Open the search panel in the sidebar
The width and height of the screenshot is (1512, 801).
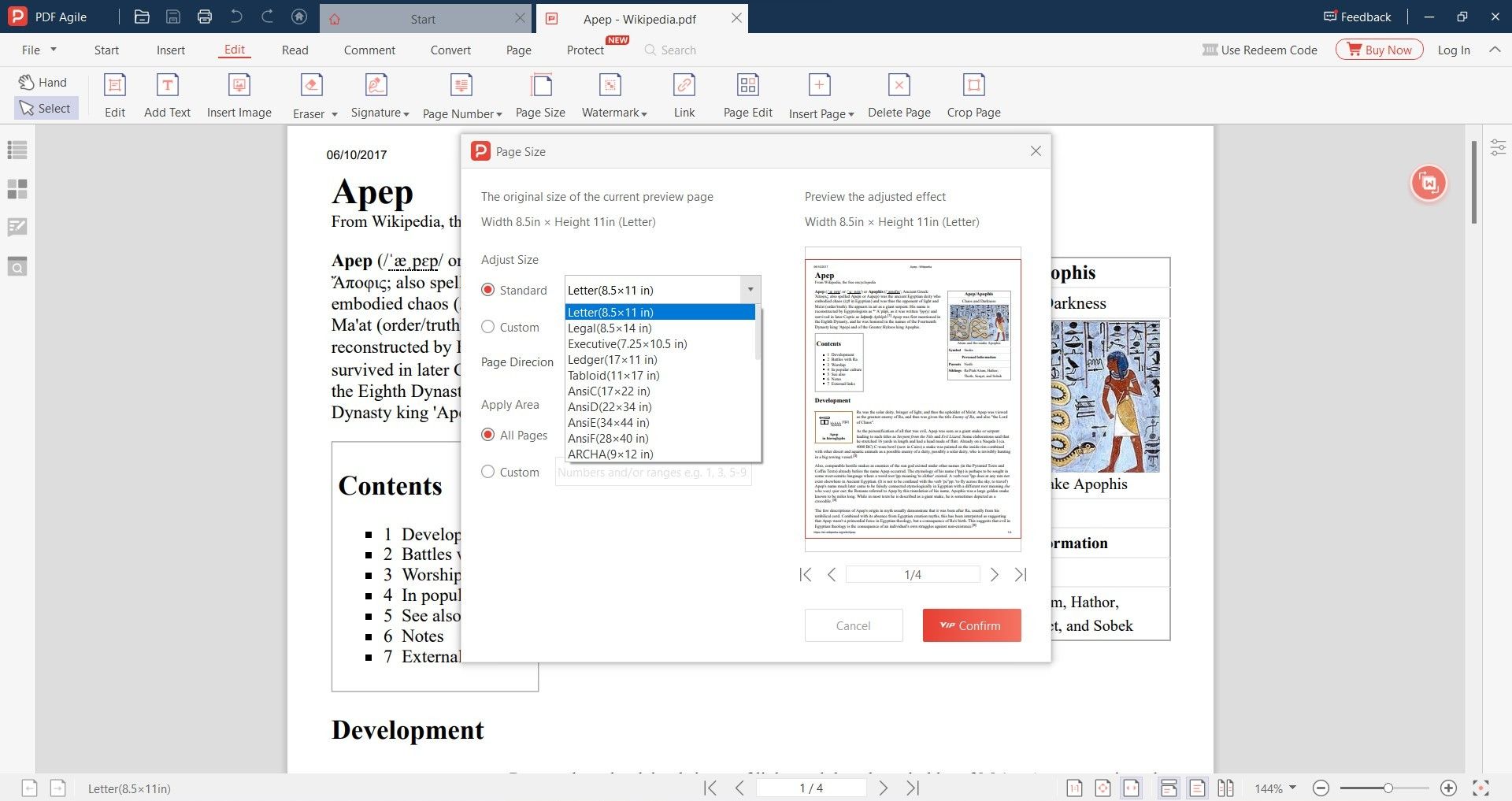[17, 266]
